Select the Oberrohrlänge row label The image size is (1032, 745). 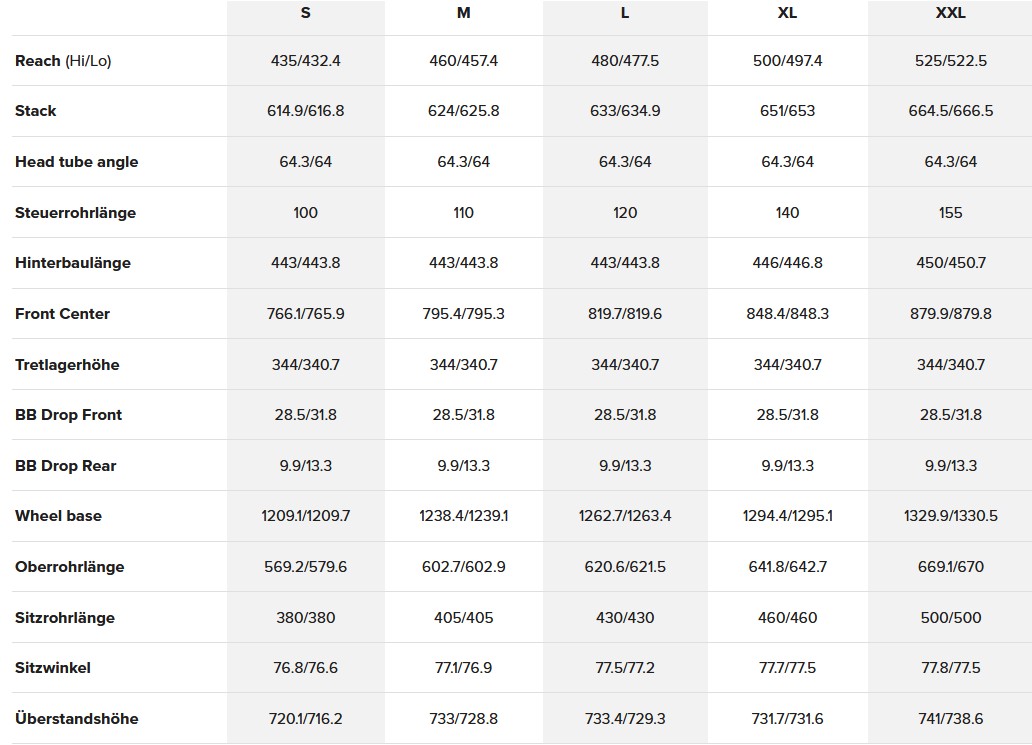pyautogui.click(x=70, y=567)
